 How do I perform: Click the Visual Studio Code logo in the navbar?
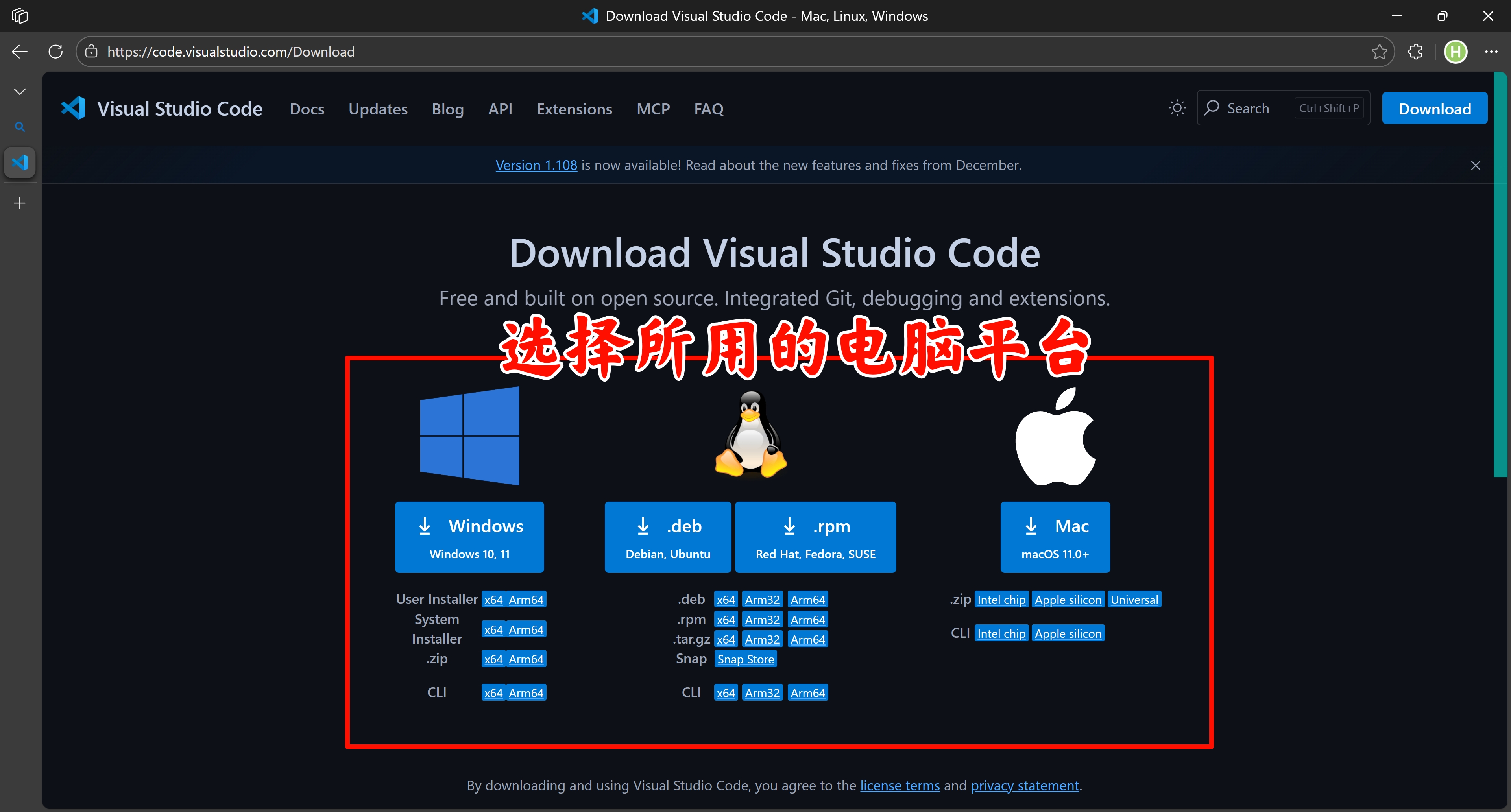(73, 108)
